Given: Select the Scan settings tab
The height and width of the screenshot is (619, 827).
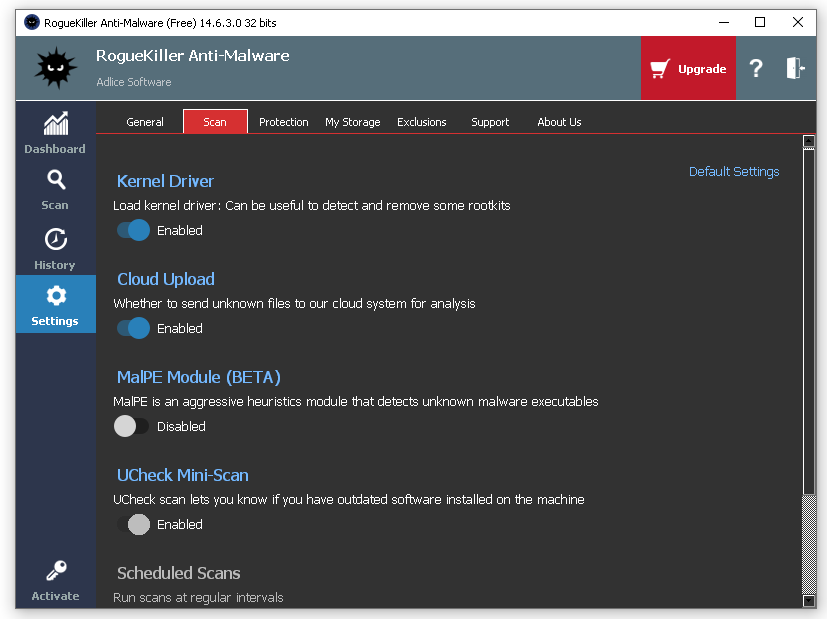Looking at the screenshot, I should [x=215, y=122].
